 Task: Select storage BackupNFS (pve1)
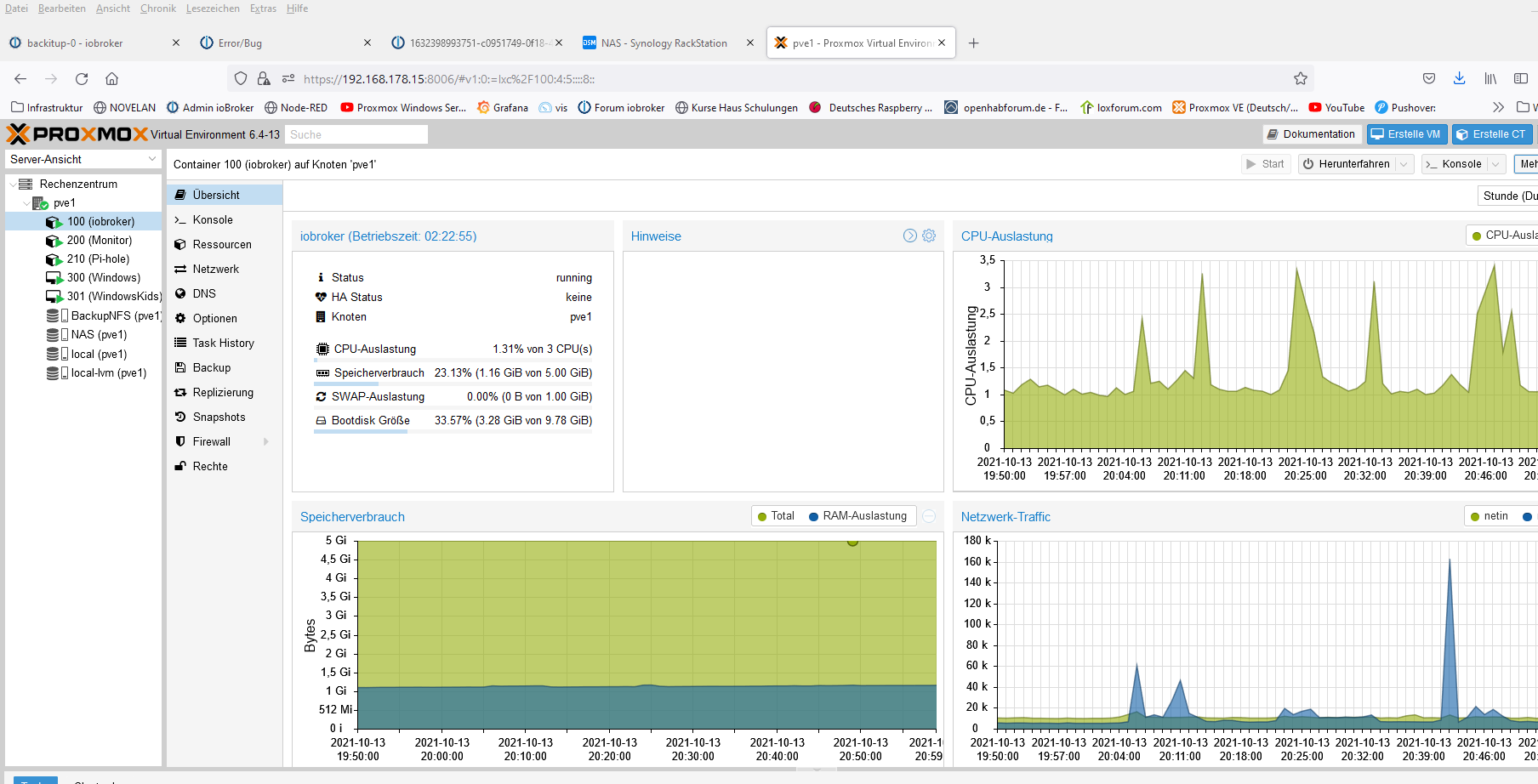click(x=83, y=315)
